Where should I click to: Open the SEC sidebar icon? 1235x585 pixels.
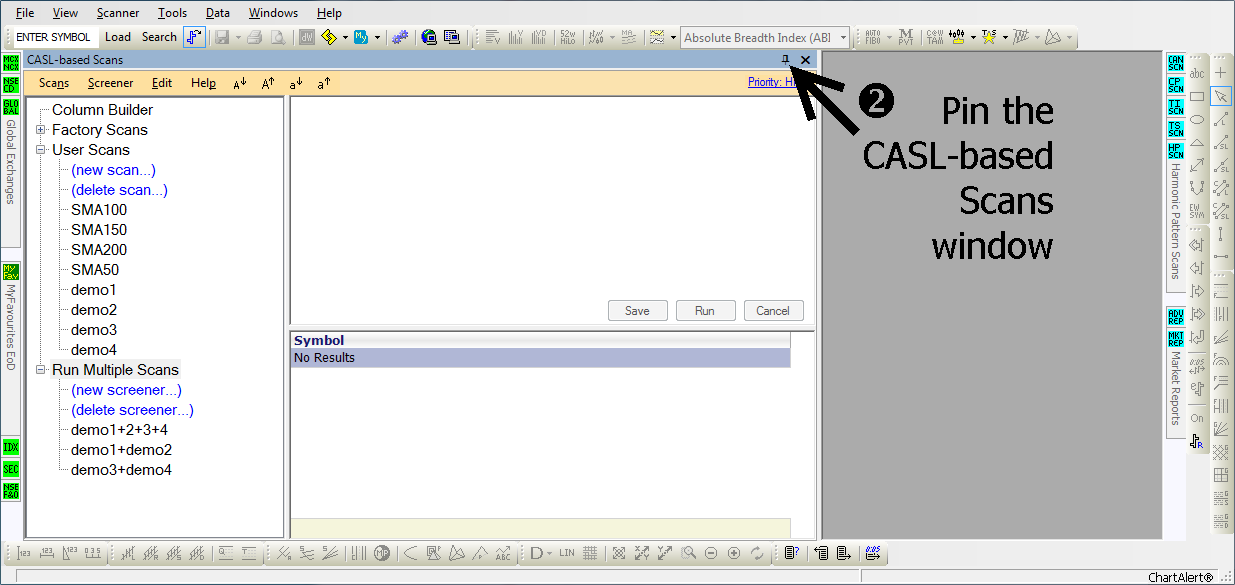pyautogui.click(x=11, y=469)
